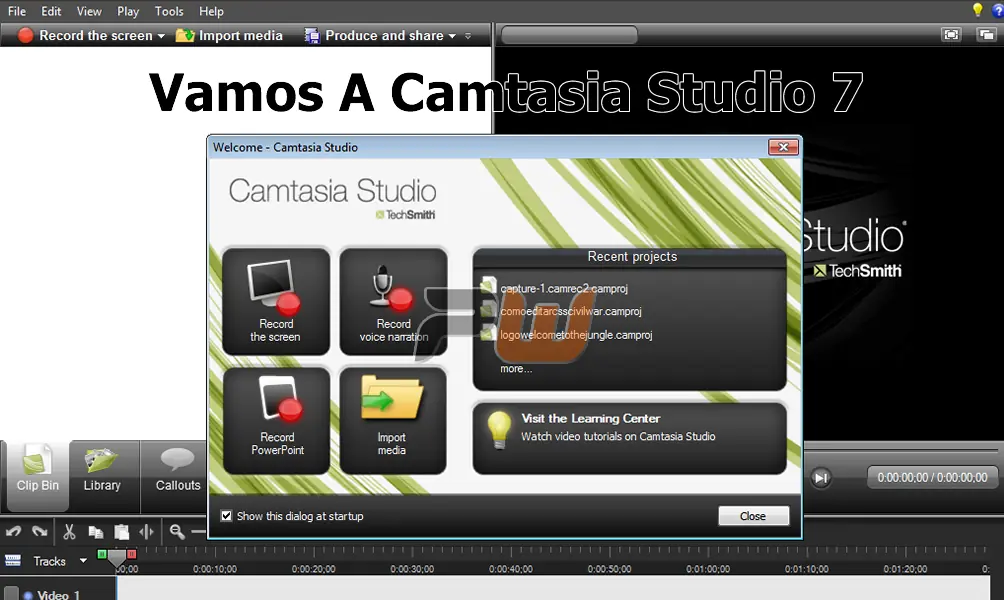
Task: Click the Close button in Welcome dialog
Action: pyautogui.click(x=753, y=515)
